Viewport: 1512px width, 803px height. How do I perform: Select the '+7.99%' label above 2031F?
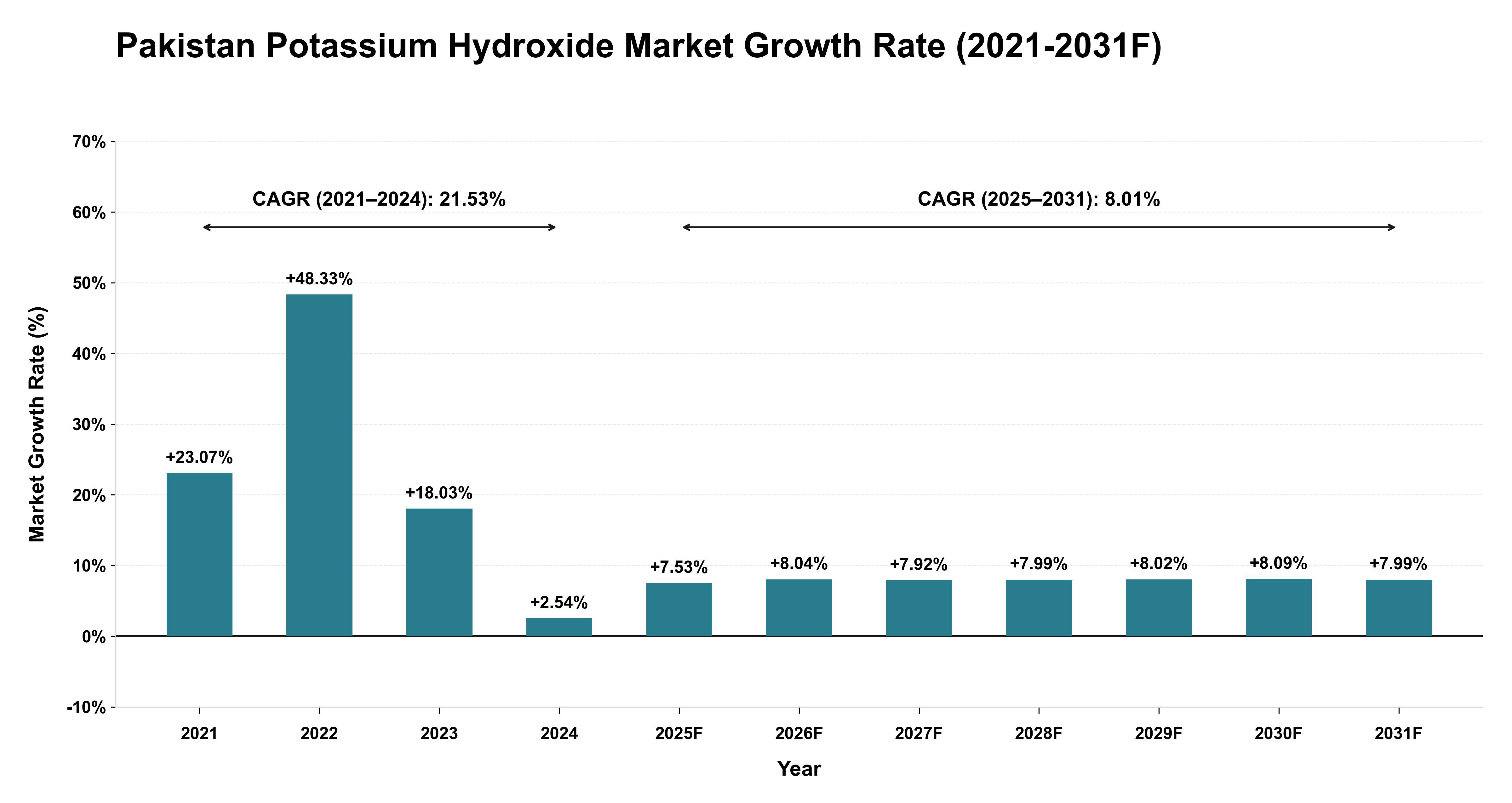pos(1399,564)
